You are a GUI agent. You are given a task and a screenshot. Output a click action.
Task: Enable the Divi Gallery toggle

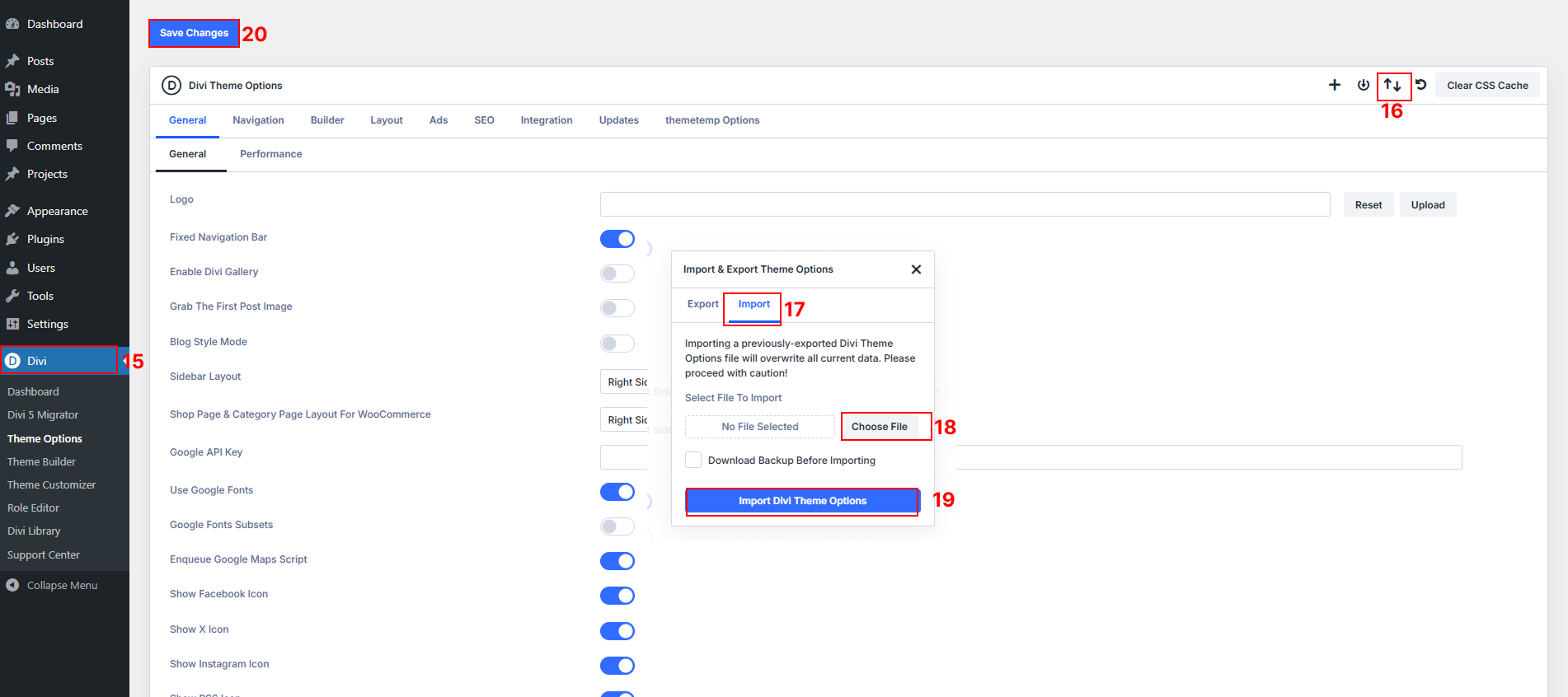(x=617, y=274)
